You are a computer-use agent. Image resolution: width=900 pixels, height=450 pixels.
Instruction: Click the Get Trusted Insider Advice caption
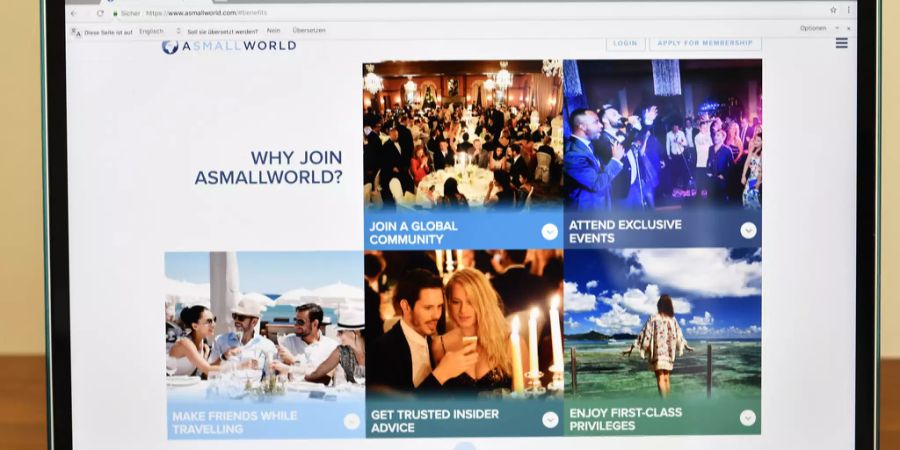[x=435, y=421]
